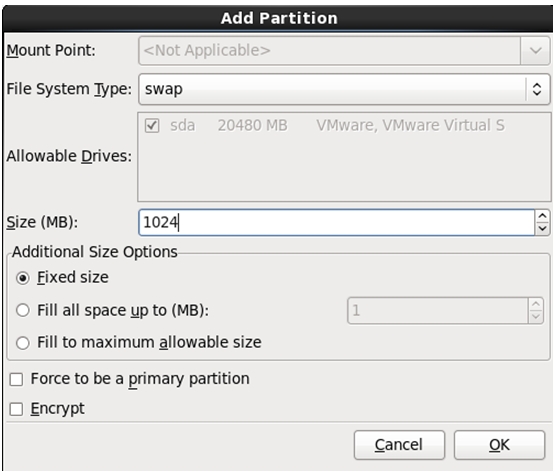555x476 pixels.
Task: Toggle the sda drive checkbox
Action: [152, 126]
